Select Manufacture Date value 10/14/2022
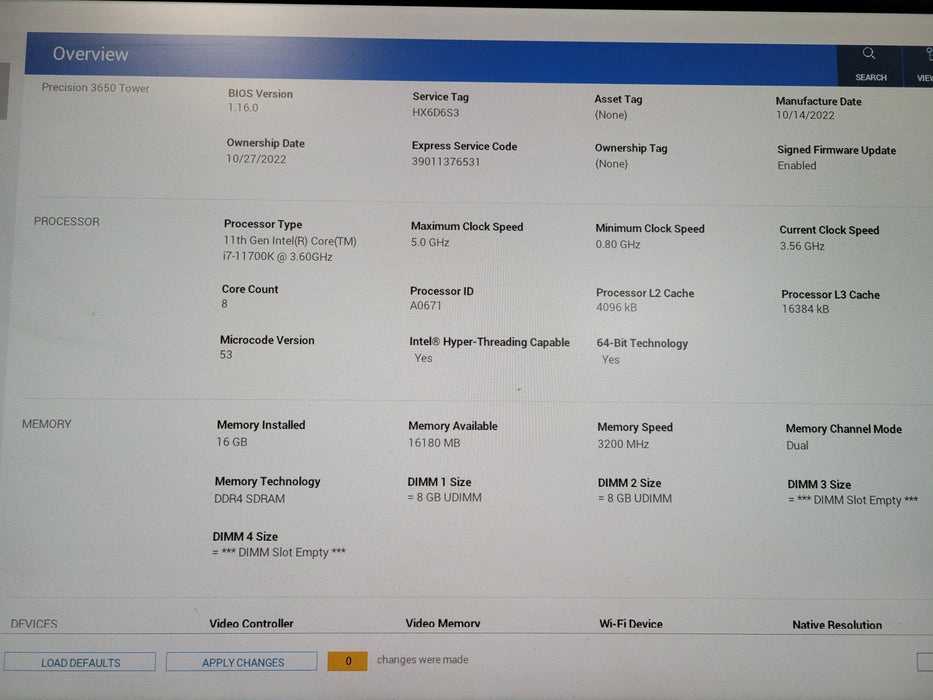The image size is (933, 700). tap(805, 115)
